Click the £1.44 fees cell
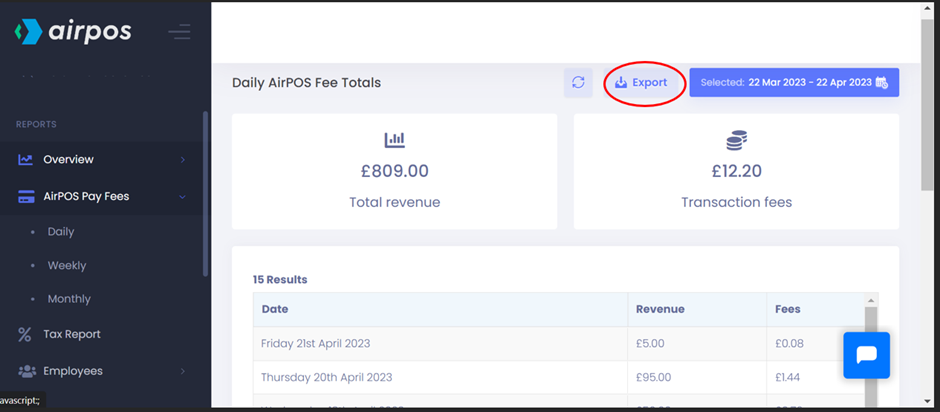940x412 pixels. coord(788,377)
